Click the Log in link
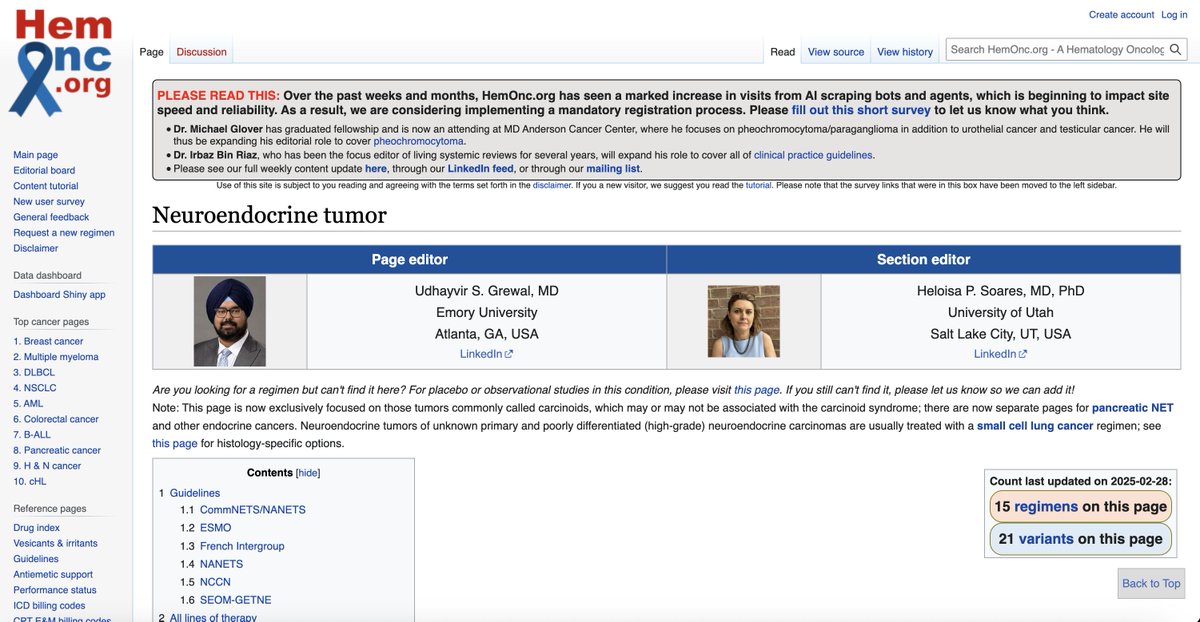 click(x=1174, y=15)
